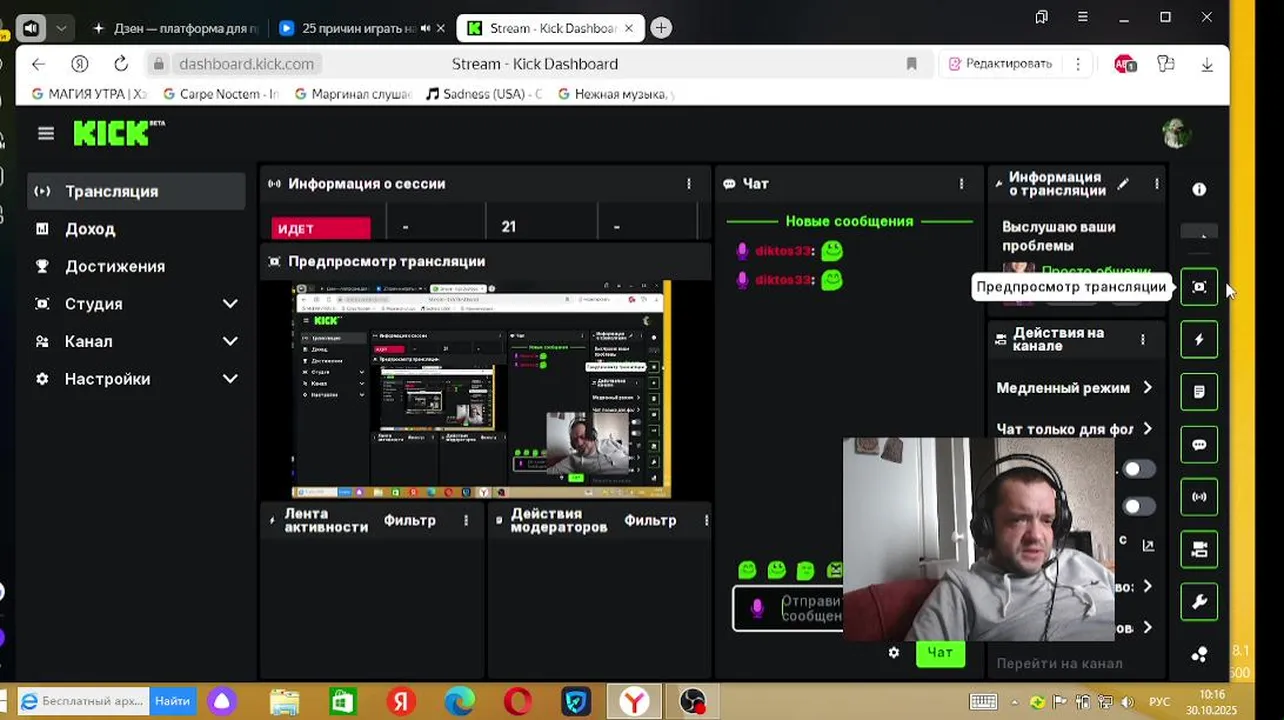Toggle the lower switch in channel actions
The width and height of the screenshot is (1284, 720).
[1138, 506]
